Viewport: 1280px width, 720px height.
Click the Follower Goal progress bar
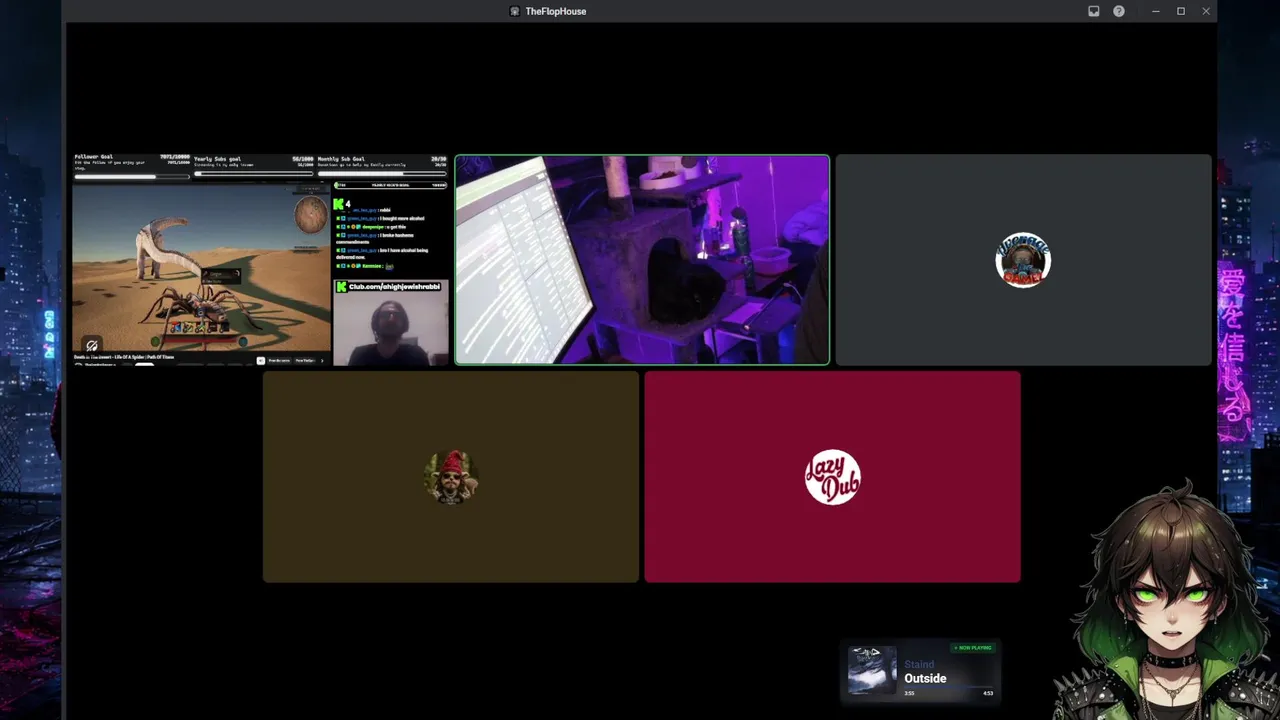(x=131, y=176)
